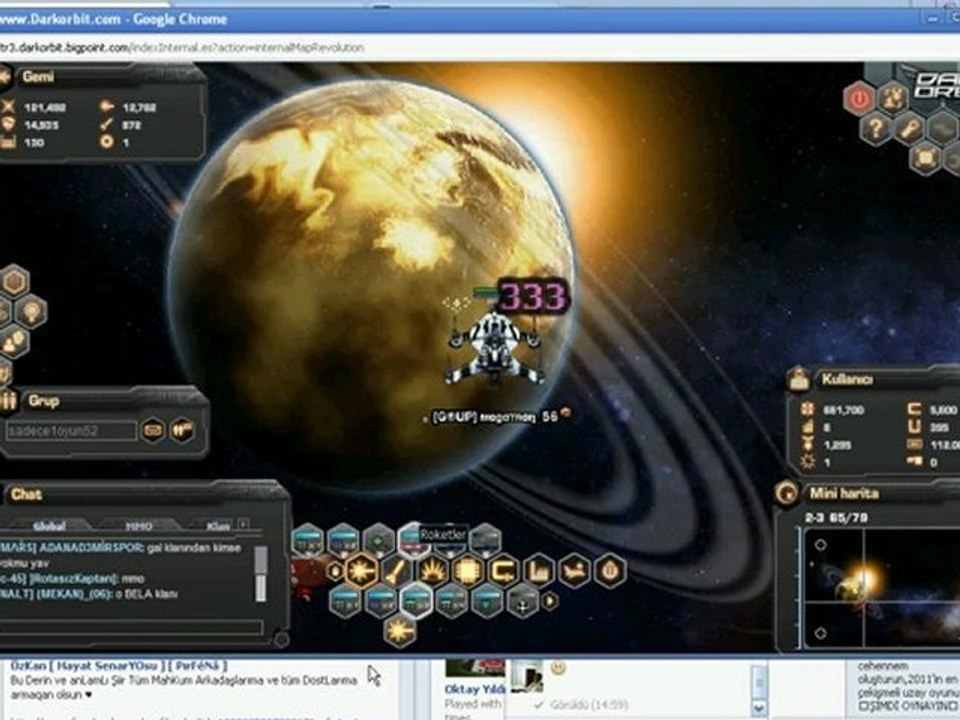The image size is (960, 720).
Task: Click the red logout power icon
Action: [859, 99]
